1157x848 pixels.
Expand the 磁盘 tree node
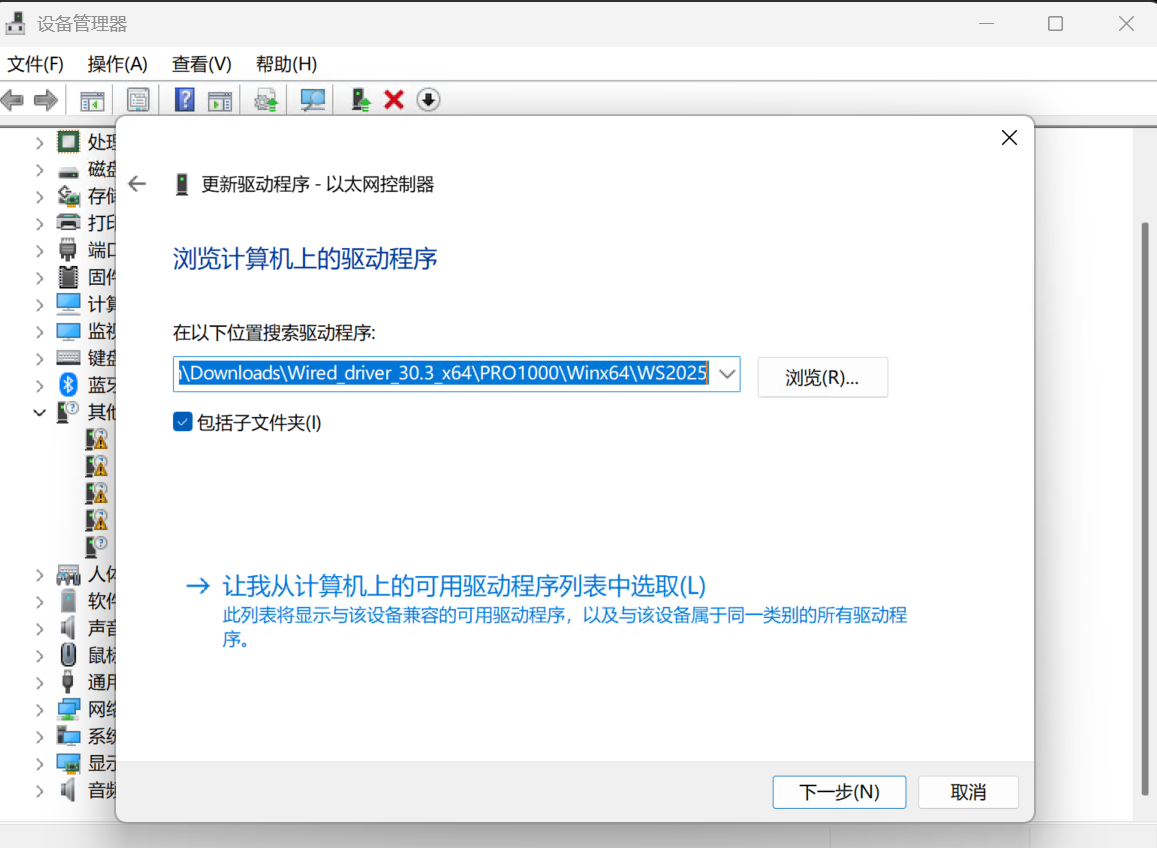point(39,170)
